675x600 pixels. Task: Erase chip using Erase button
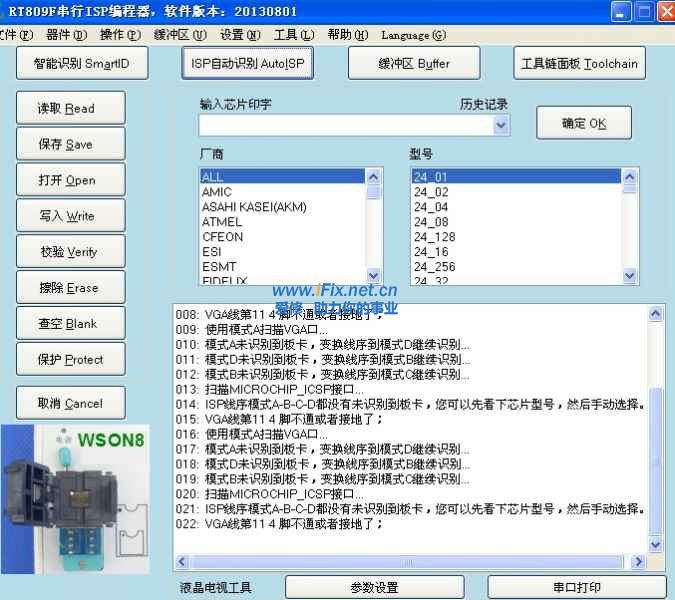(x=70, y=288)
